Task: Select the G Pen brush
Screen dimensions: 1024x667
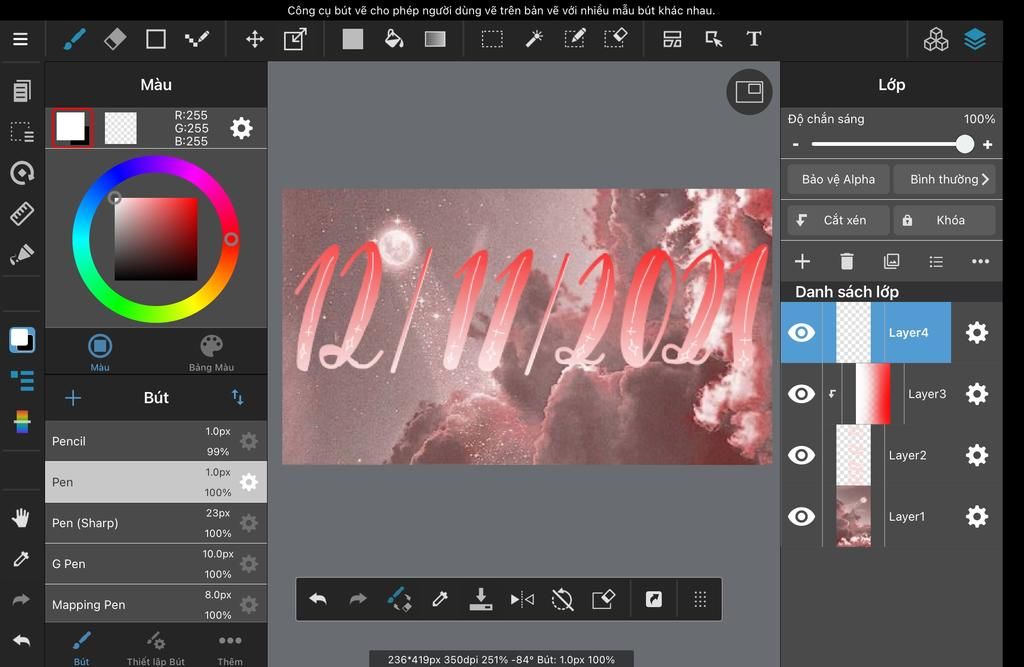Action: click(156, 564)
